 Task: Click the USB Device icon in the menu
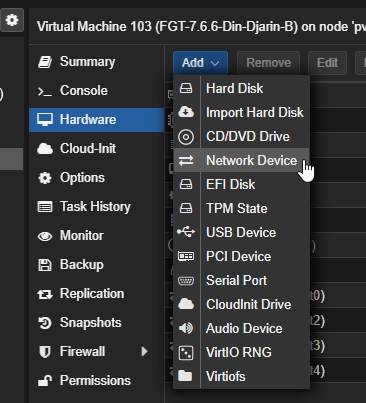tap(186, 232)
